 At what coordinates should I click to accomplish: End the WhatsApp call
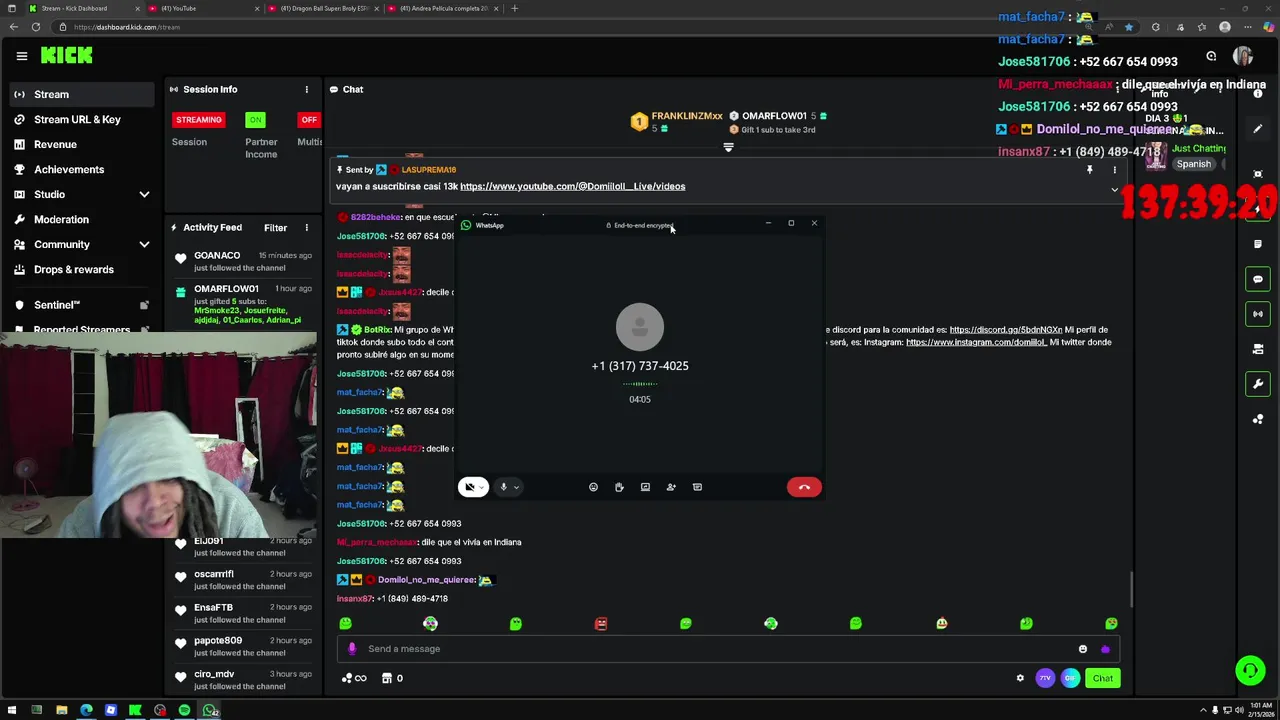[x=804, y=487]
